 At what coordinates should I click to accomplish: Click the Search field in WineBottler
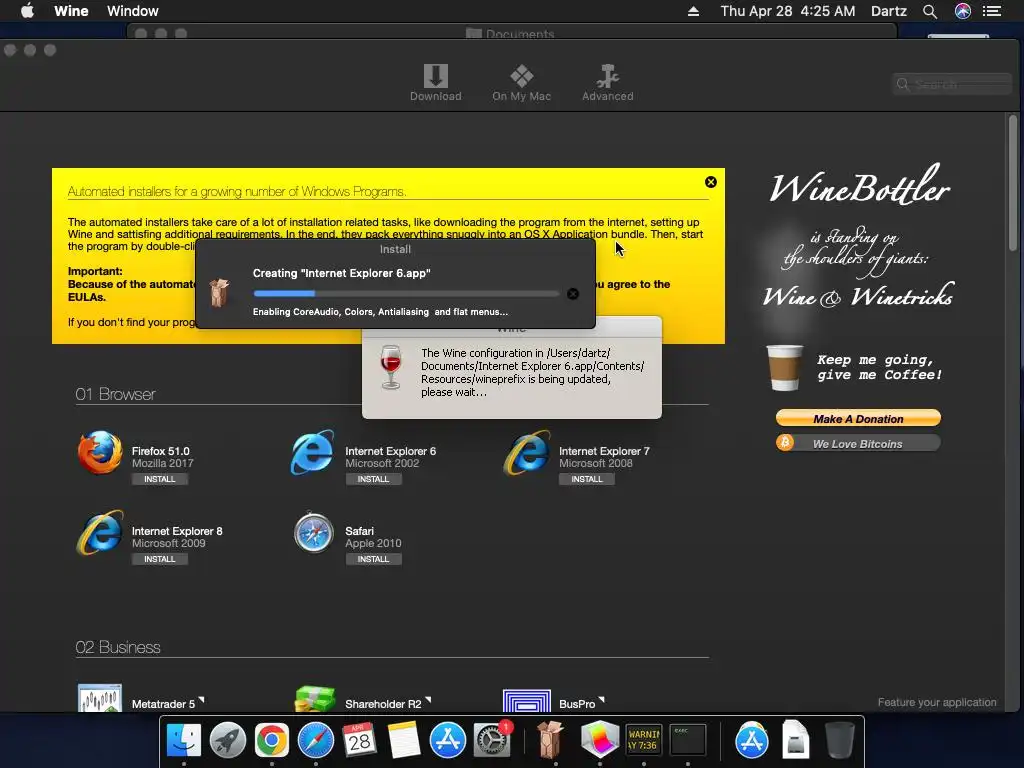click(952, 84)
